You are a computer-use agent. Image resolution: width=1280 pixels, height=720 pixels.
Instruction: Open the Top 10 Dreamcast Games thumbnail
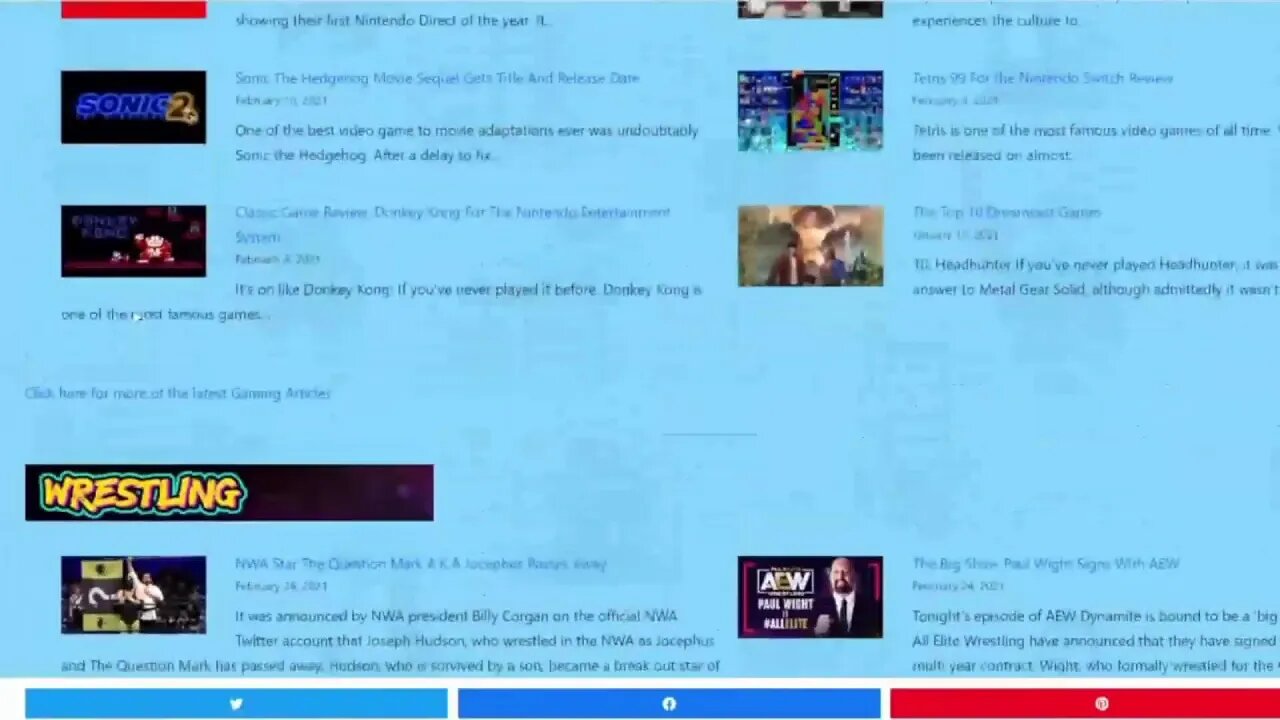pyautogui.click(x=810, y=246)
